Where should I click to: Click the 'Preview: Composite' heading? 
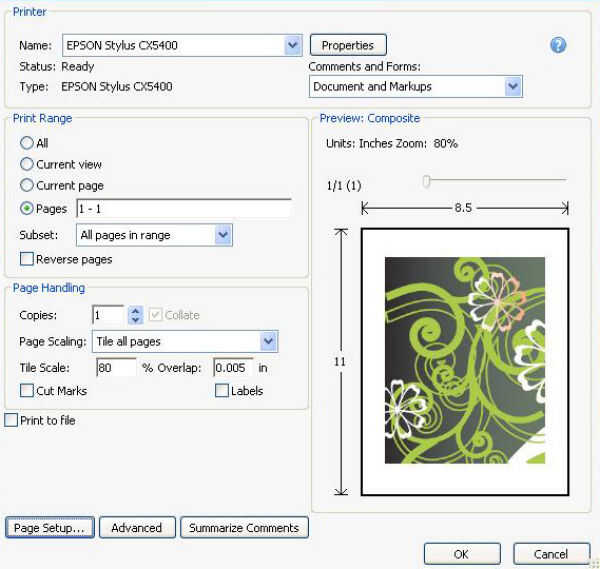370,118
